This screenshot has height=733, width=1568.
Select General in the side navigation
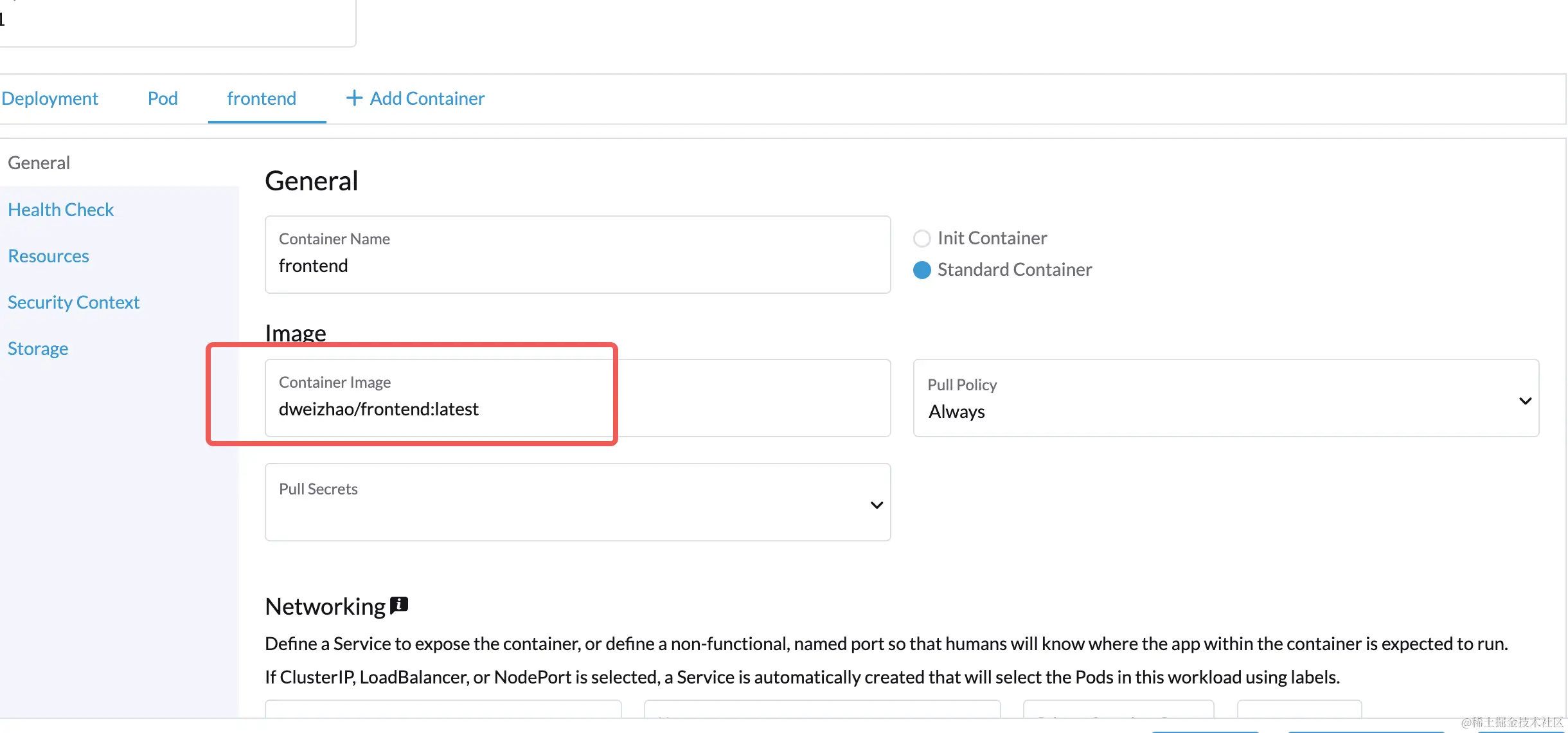pyautogui.click(x=39, y=163)
